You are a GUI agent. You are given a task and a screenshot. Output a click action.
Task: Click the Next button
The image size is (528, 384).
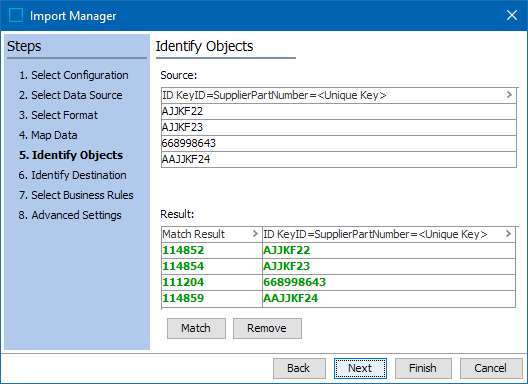coord(360,368)
